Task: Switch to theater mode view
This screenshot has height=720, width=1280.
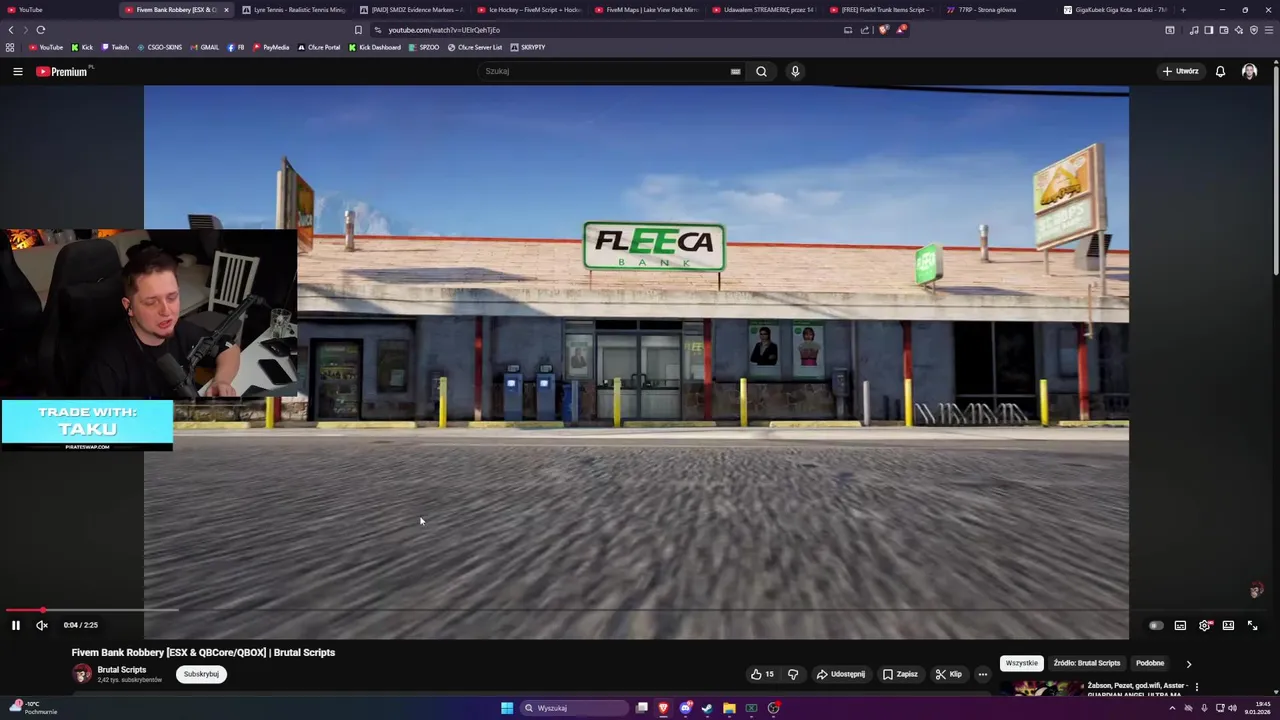Action: (x=1228, y=625)
